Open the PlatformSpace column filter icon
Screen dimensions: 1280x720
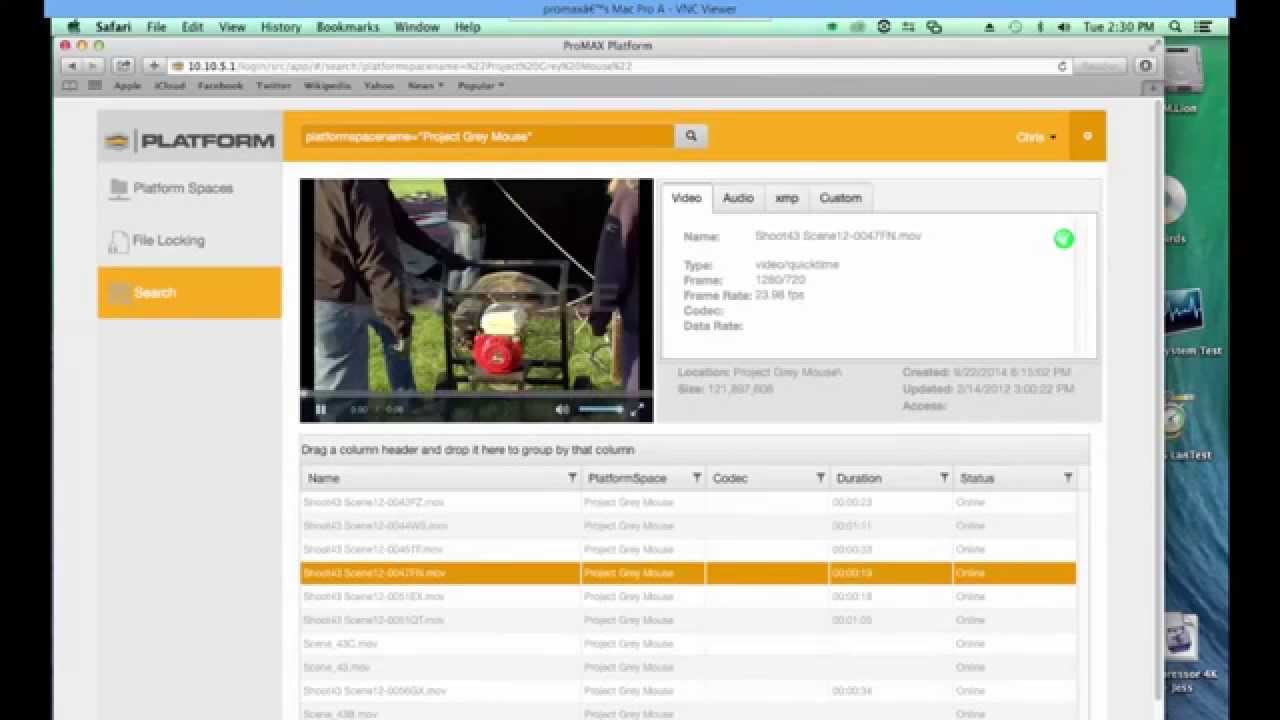[x=697, y=478]
